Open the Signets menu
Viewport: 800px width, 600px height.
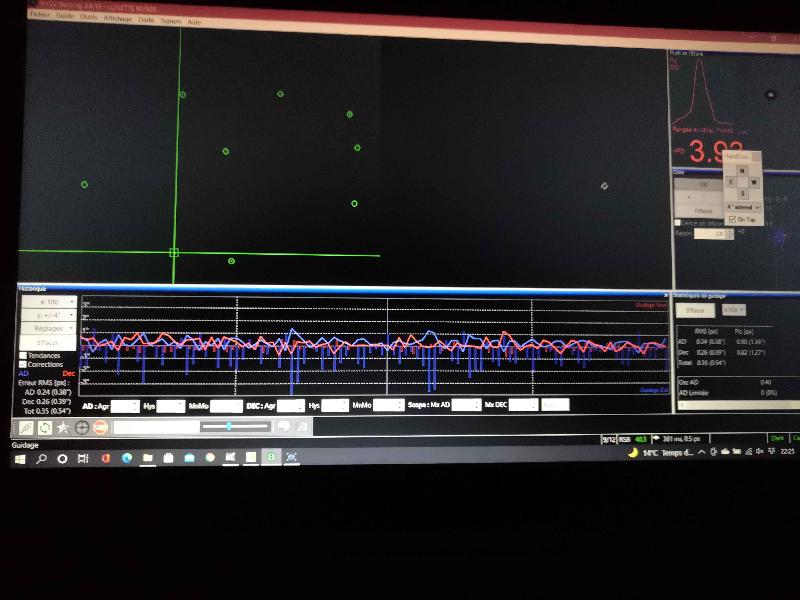[171, 21]
